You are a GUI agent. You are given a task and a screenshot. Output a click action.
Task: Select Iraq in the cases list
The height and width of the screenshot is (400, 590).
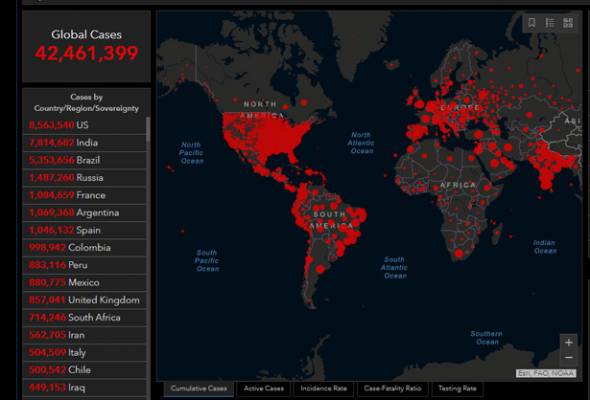(85, 388)
